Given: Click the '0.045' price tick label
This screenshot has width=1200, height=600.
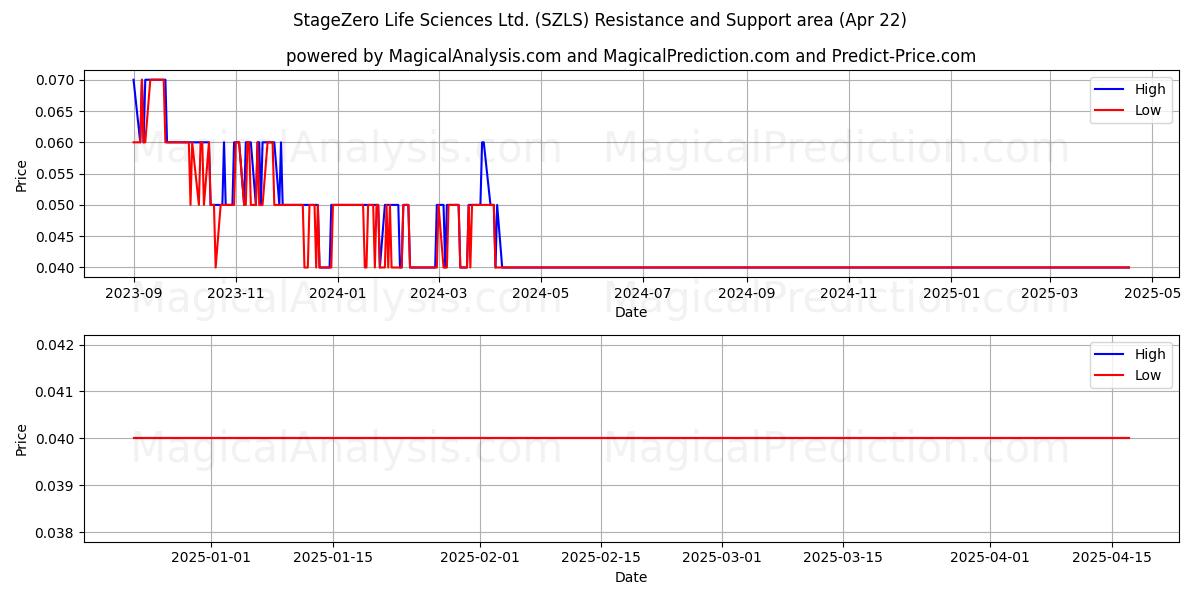Looking at the screenshot, I should pyautogui.click(x=56, y=237).
